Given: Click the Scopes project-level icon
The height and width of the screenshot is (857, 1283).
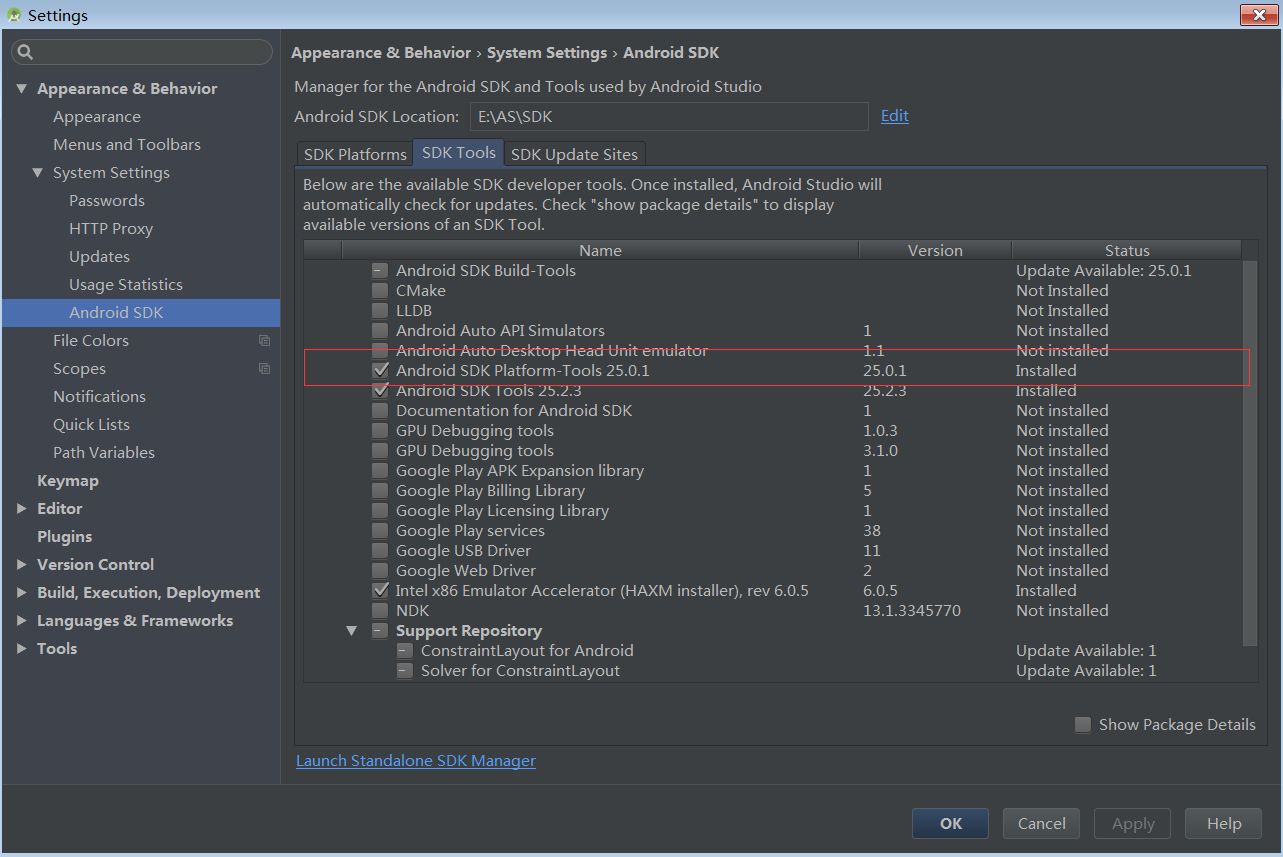Looking at the screenshot, I should (264, 369).
